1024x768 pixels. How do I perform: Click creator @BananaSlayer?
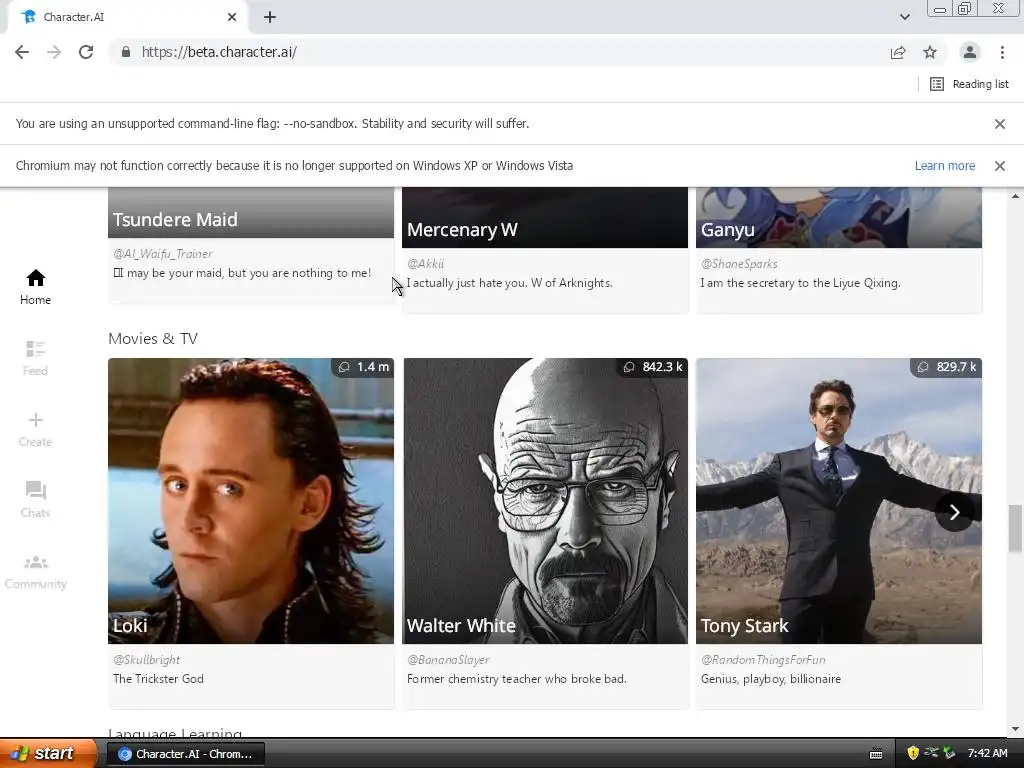(x=448, y=660)
